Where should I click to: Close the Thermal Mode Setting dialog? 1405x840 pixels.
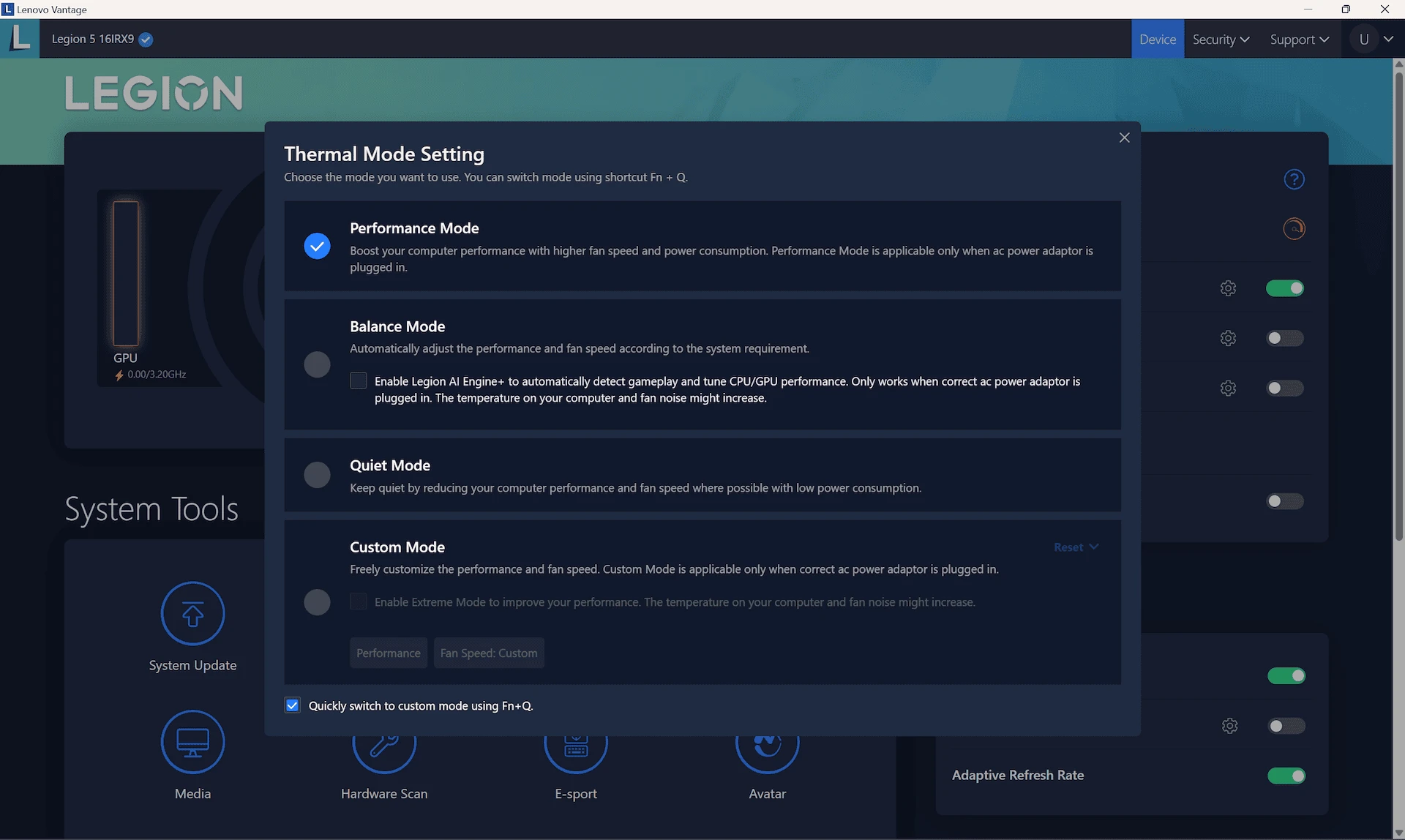point(1124,138)
